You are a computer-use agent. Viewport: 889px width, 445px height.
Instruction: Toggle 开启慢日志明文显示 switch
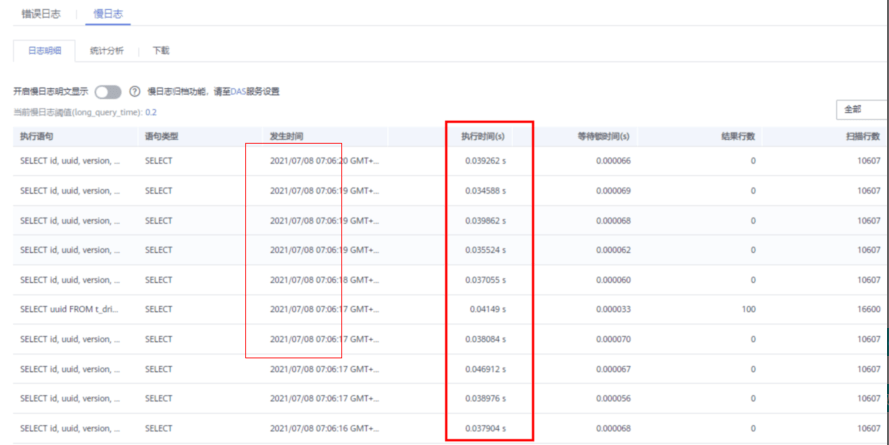pos(107,92)
